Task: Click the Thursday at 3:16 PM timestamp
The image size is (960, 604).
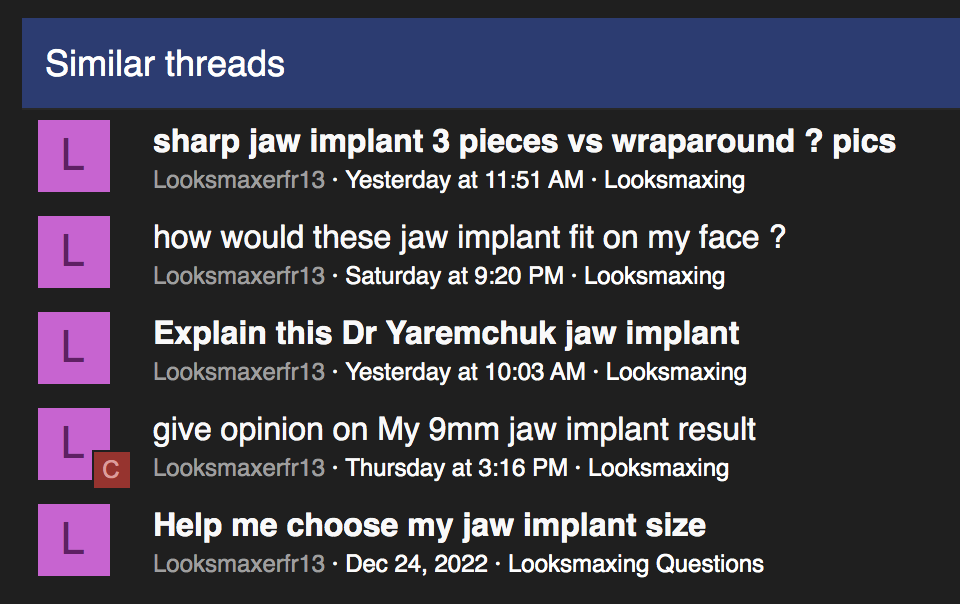Action: point(457,468)
